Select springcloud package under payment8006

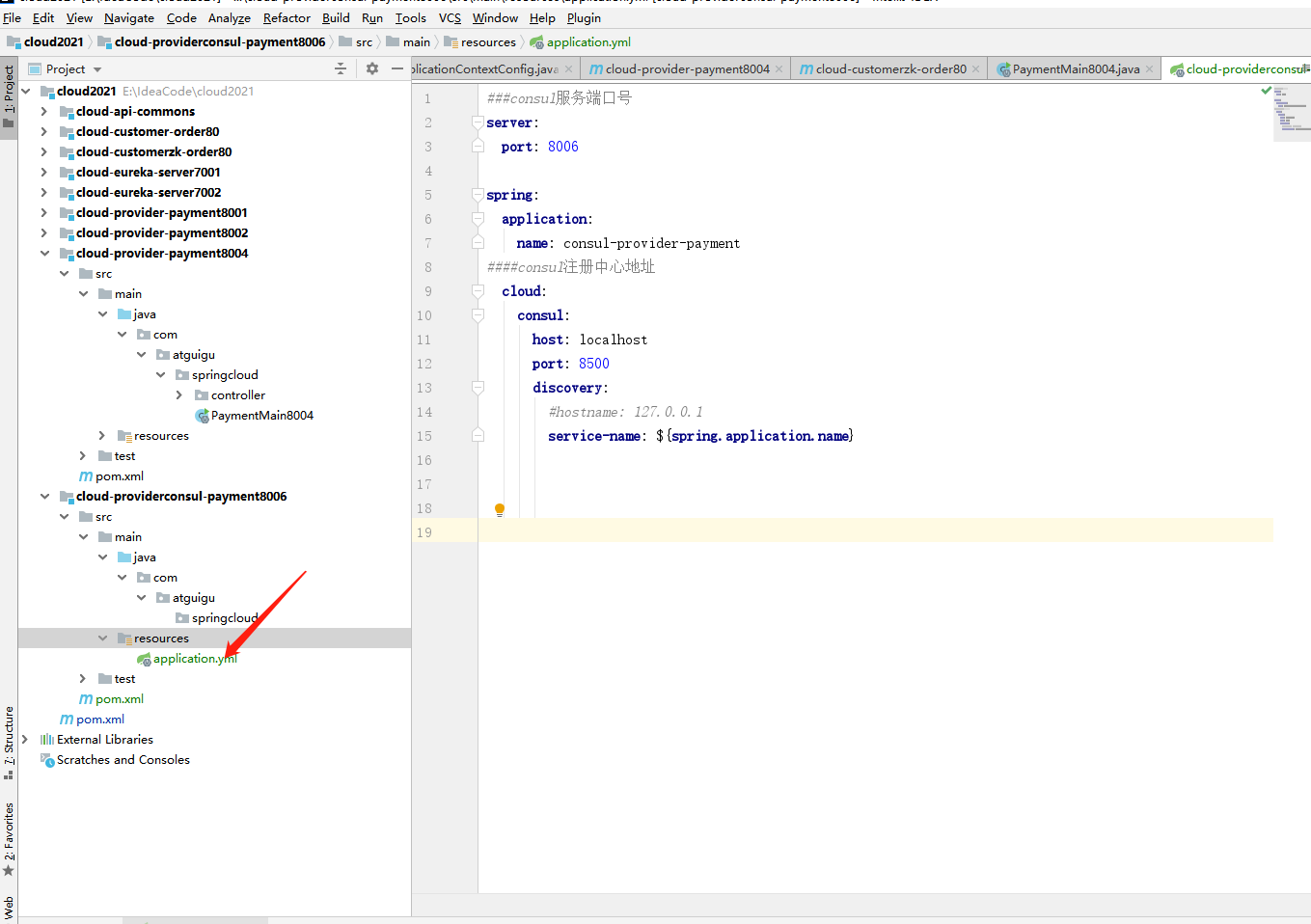(225, 617)
